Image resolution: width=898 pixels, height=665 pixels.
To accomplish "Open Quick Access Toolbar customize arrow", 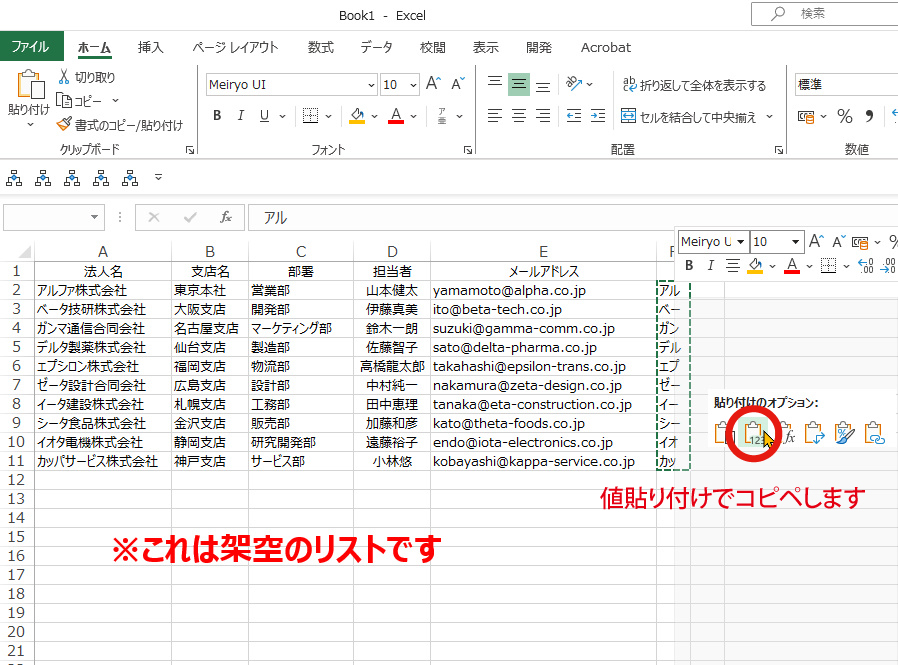I will (x=159, y=178).
